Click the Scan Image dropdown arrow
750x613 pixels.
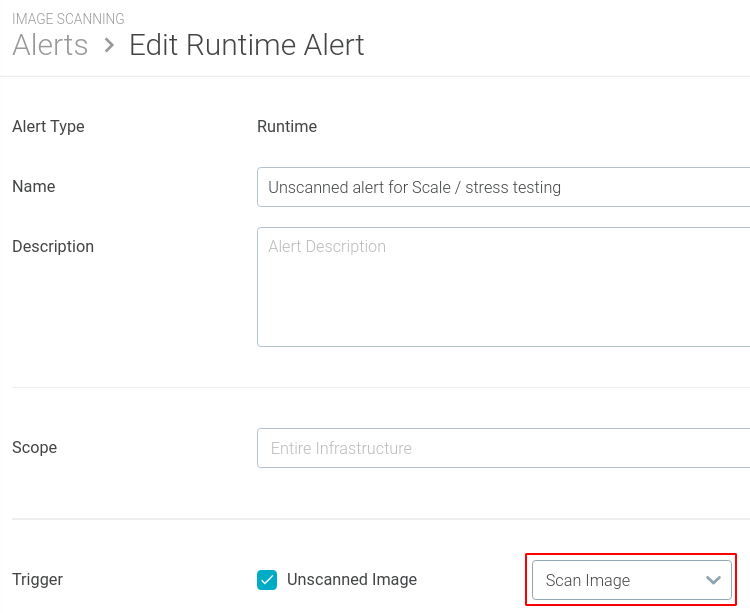(x=713, y=580)
